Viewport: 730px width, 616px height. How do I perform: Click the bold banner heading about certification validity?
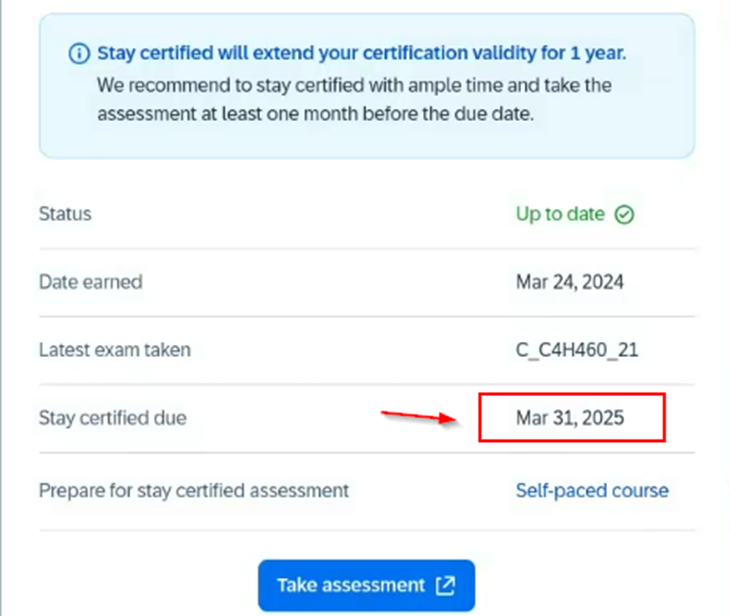[x=362, y=53]
